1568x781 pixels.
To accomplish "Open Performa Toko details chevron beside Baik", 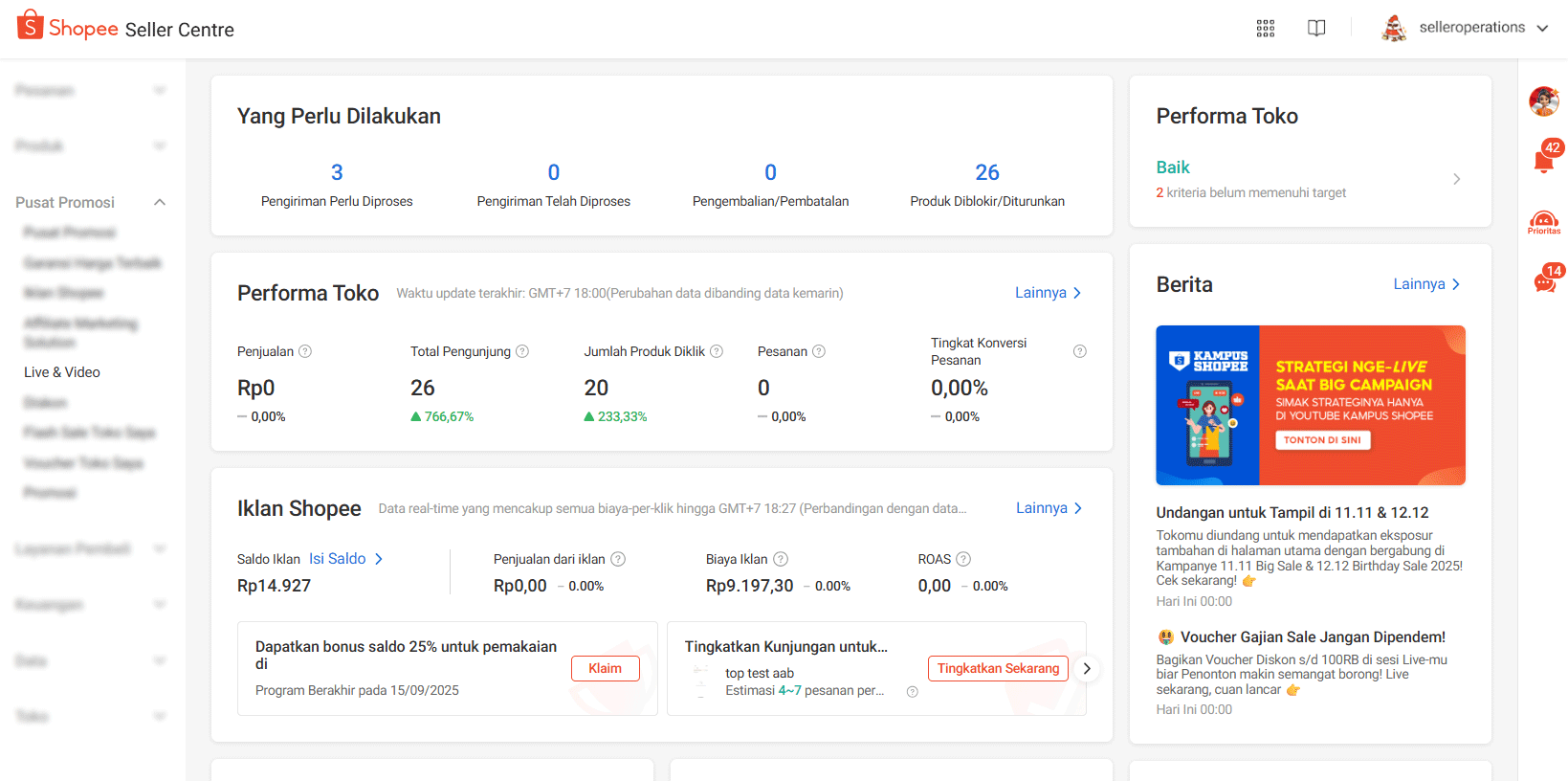I will [1456, 179].
